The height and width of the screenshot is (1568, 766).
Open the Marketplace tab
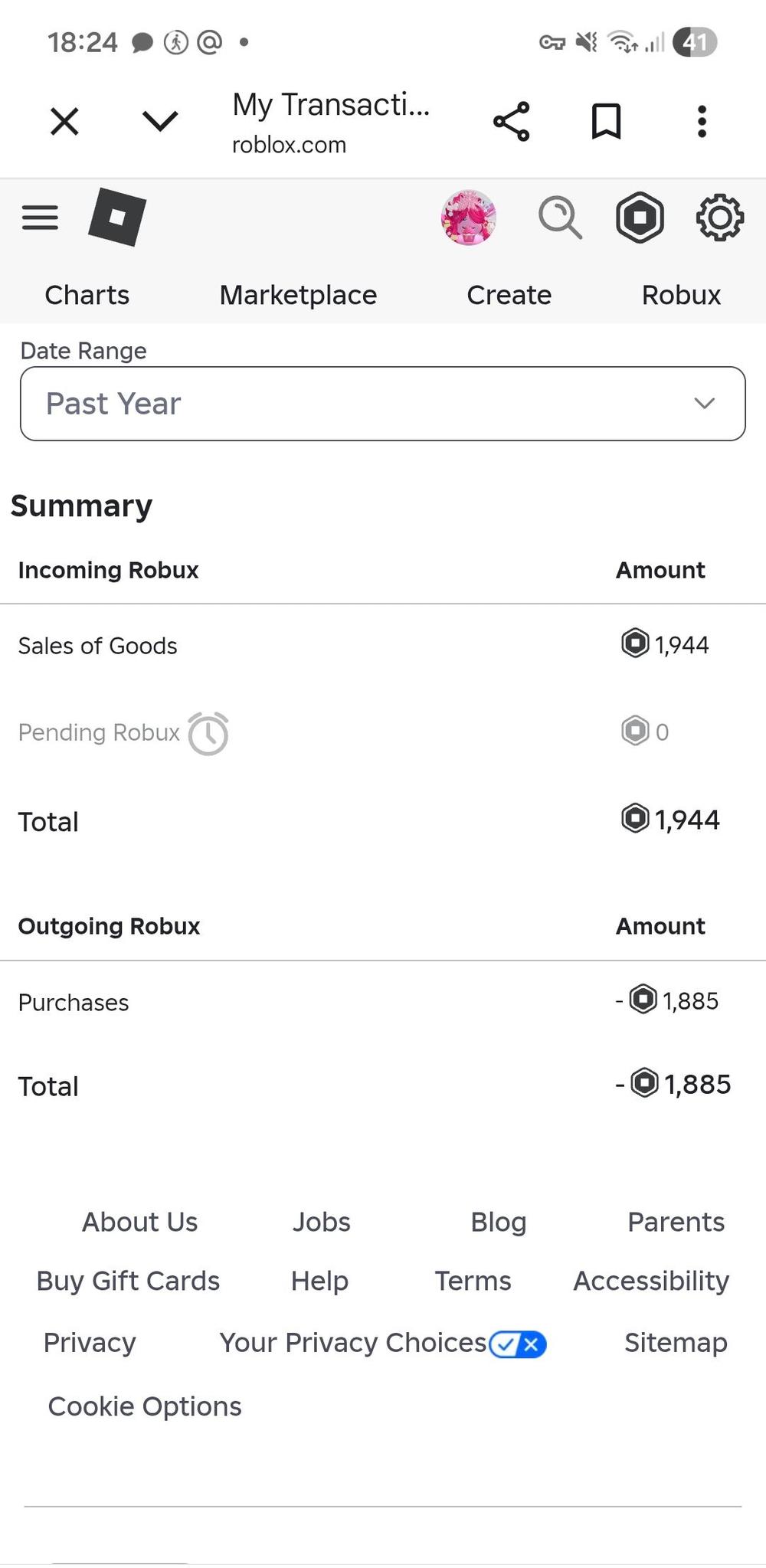coord(298,295)
